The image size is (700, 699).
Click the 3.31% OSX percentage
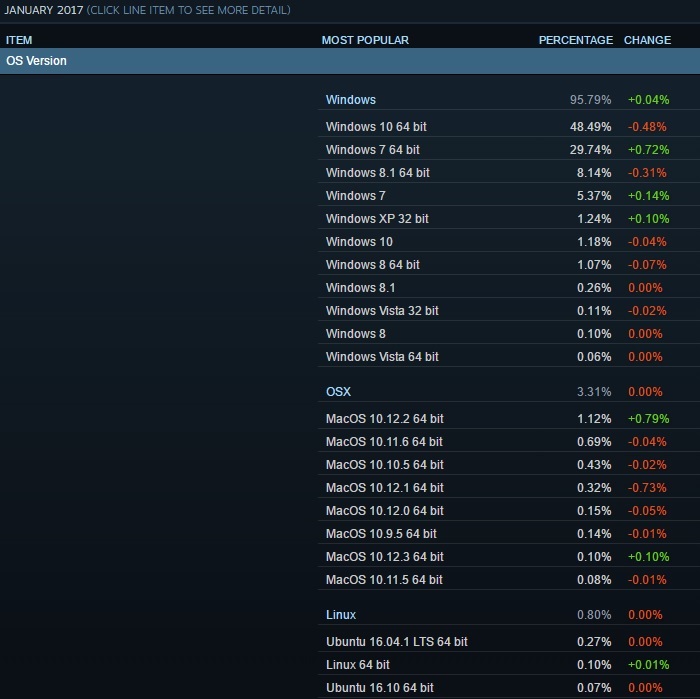click(x=594, y=391)
